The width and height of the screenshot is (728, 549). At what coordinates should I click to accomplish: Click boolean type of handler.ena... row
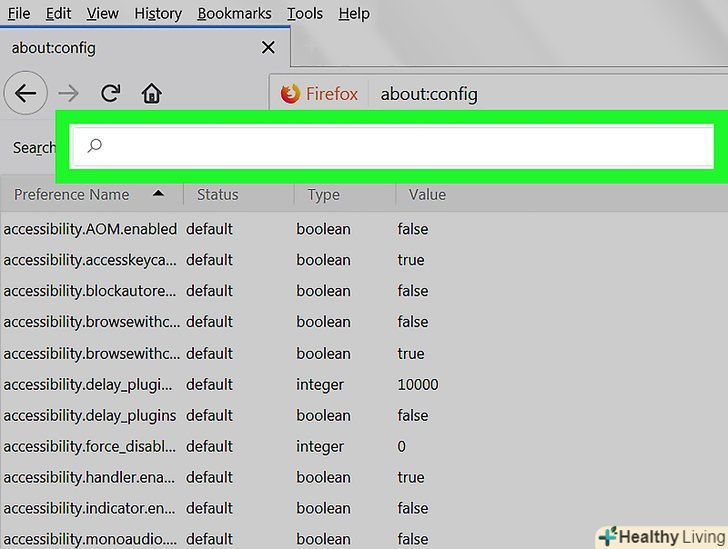[324, 477]
